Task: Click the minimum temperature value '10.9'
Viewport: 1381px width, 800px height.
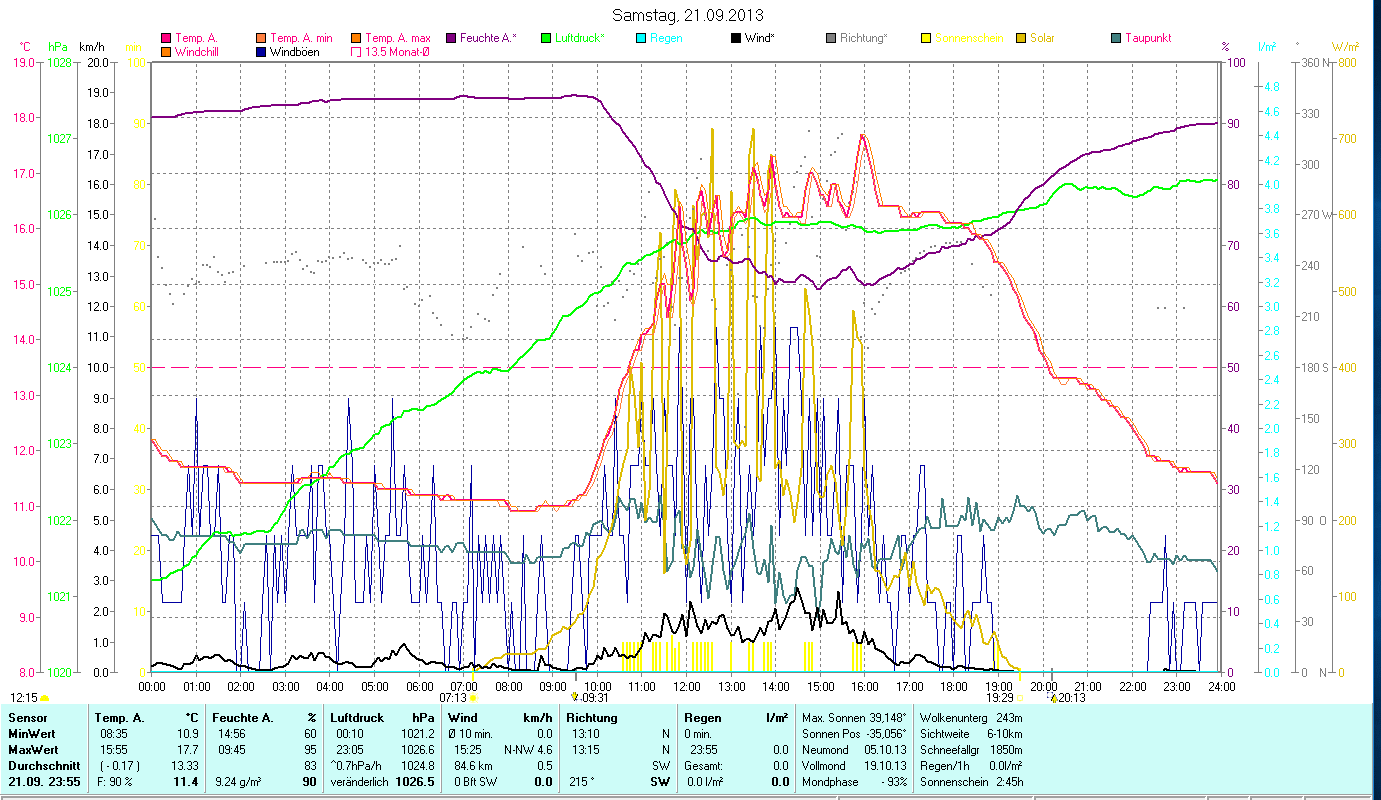Action: [188, 733]
